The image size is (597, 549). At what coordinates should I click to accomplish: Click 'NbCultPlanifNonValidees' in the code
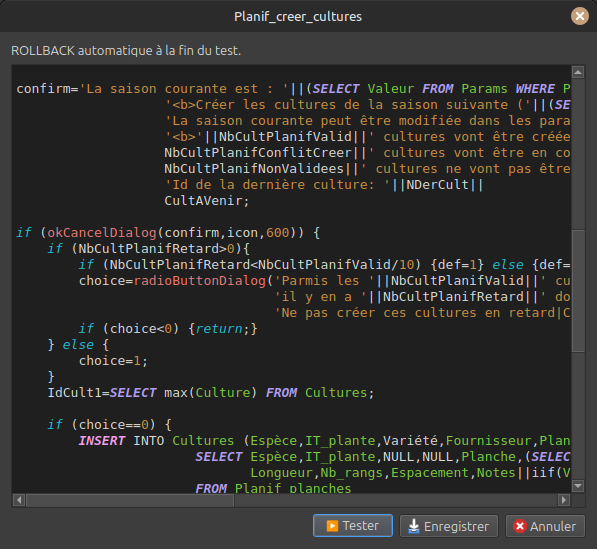coord(254,169)
